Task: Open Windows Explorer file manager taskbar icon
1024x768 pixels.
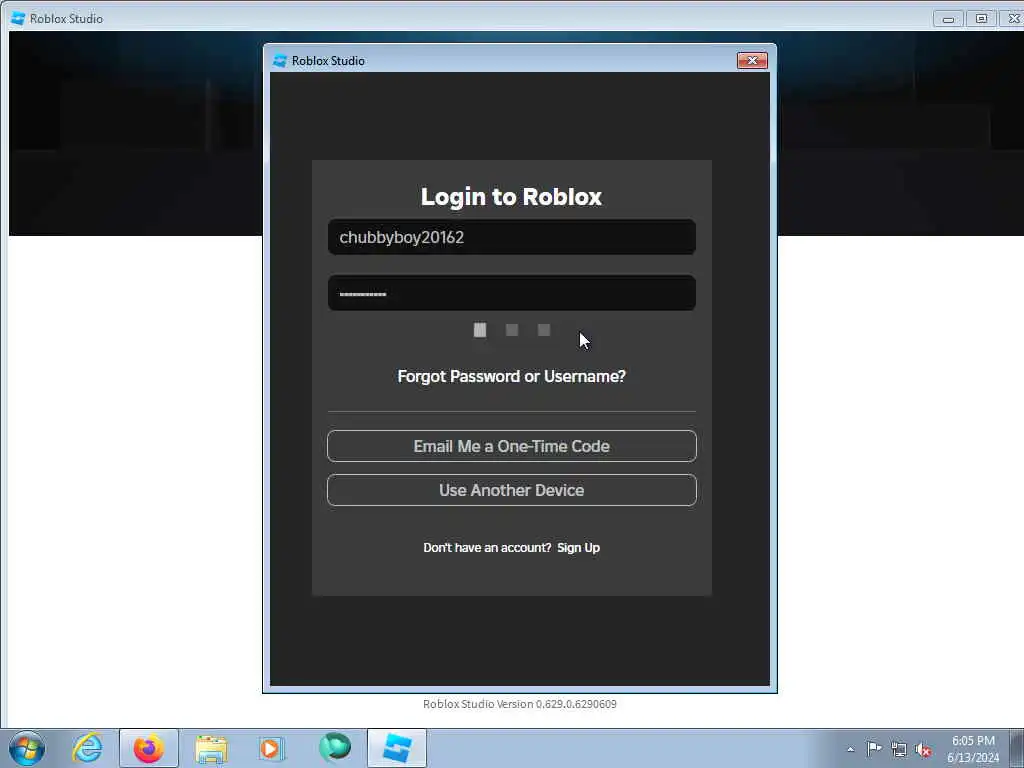Action: (x=211, y=748)
